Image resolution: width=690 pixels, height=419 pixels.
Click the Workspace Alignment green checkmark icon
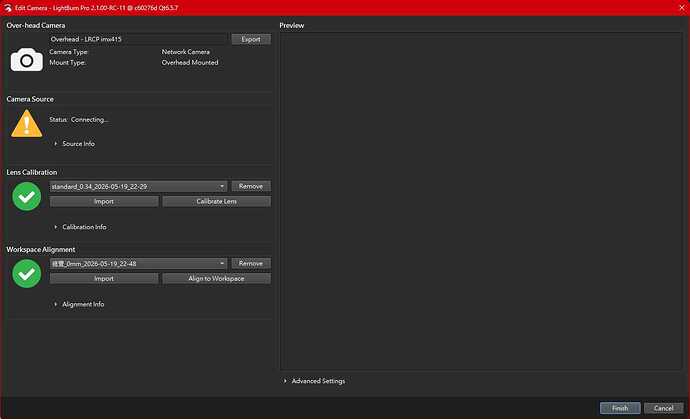27,273
